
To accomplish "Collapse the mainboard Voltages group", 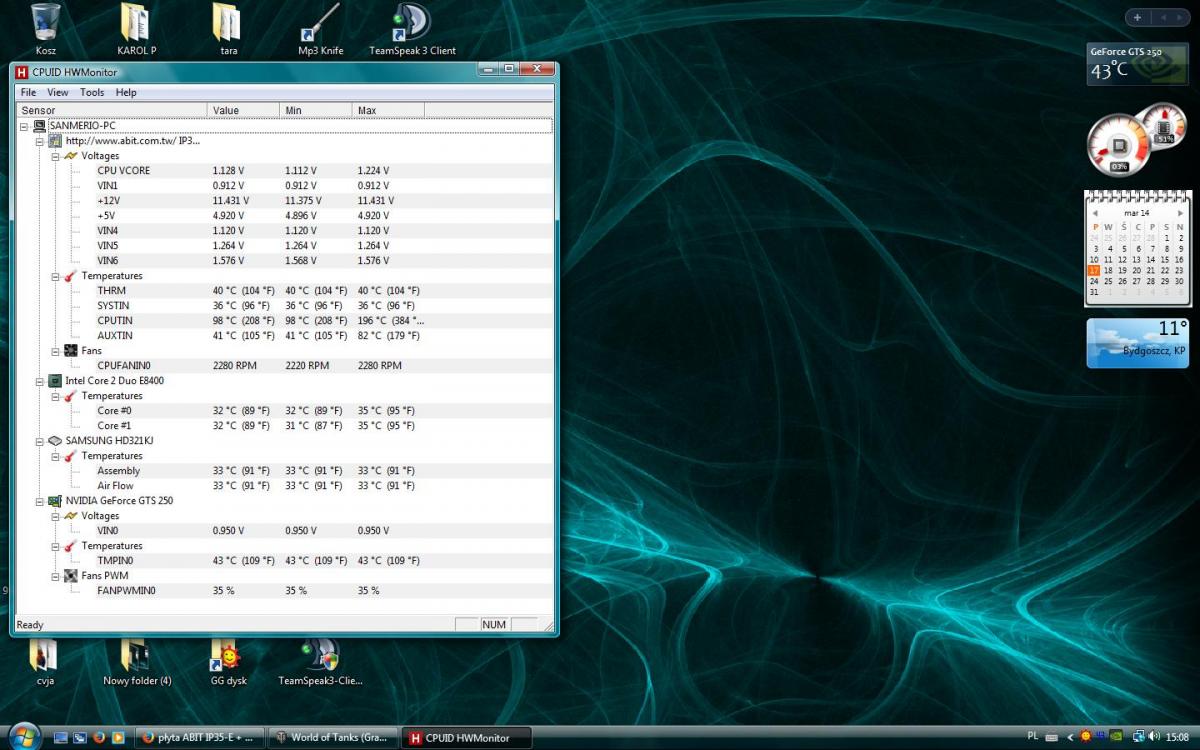I will [56, 156].
